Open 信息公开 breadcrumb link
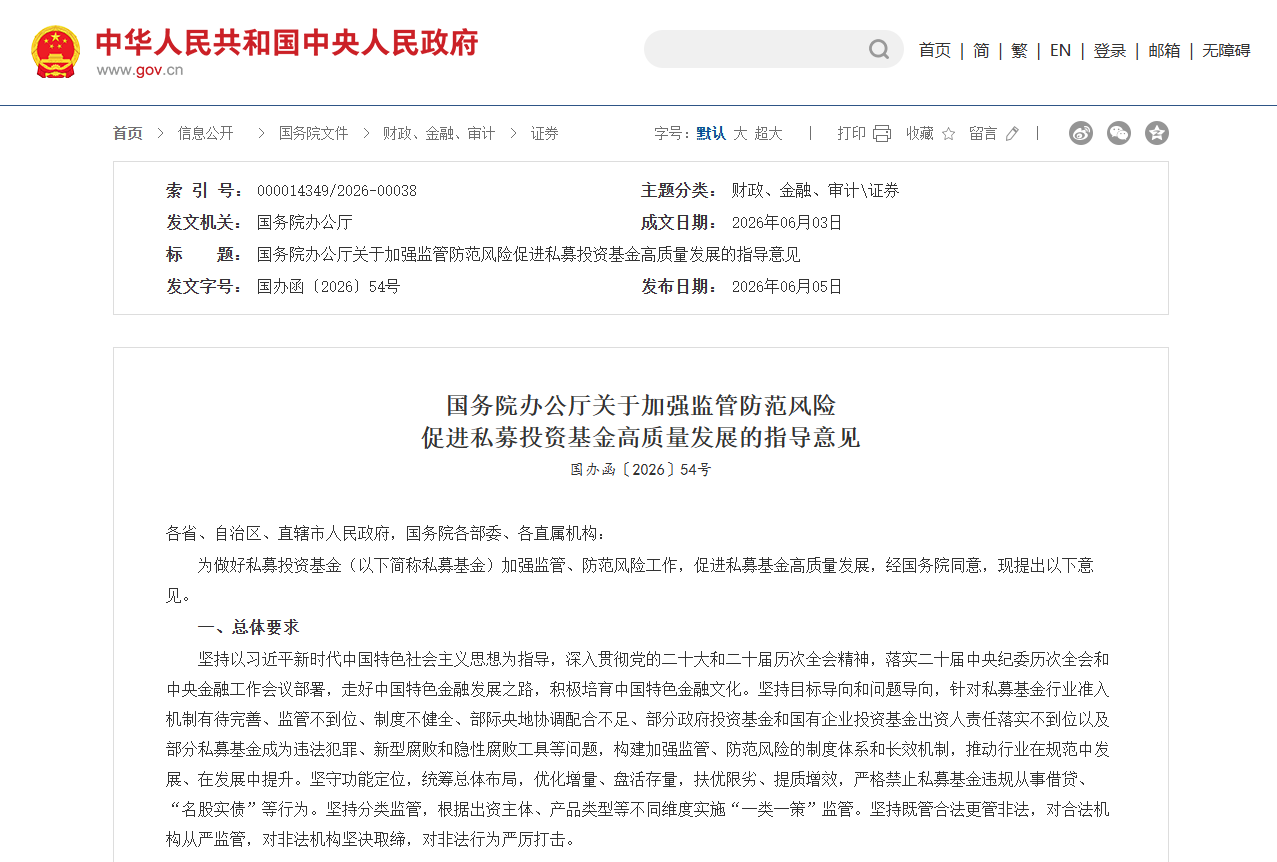1277x862 pixels. point(206,133)
